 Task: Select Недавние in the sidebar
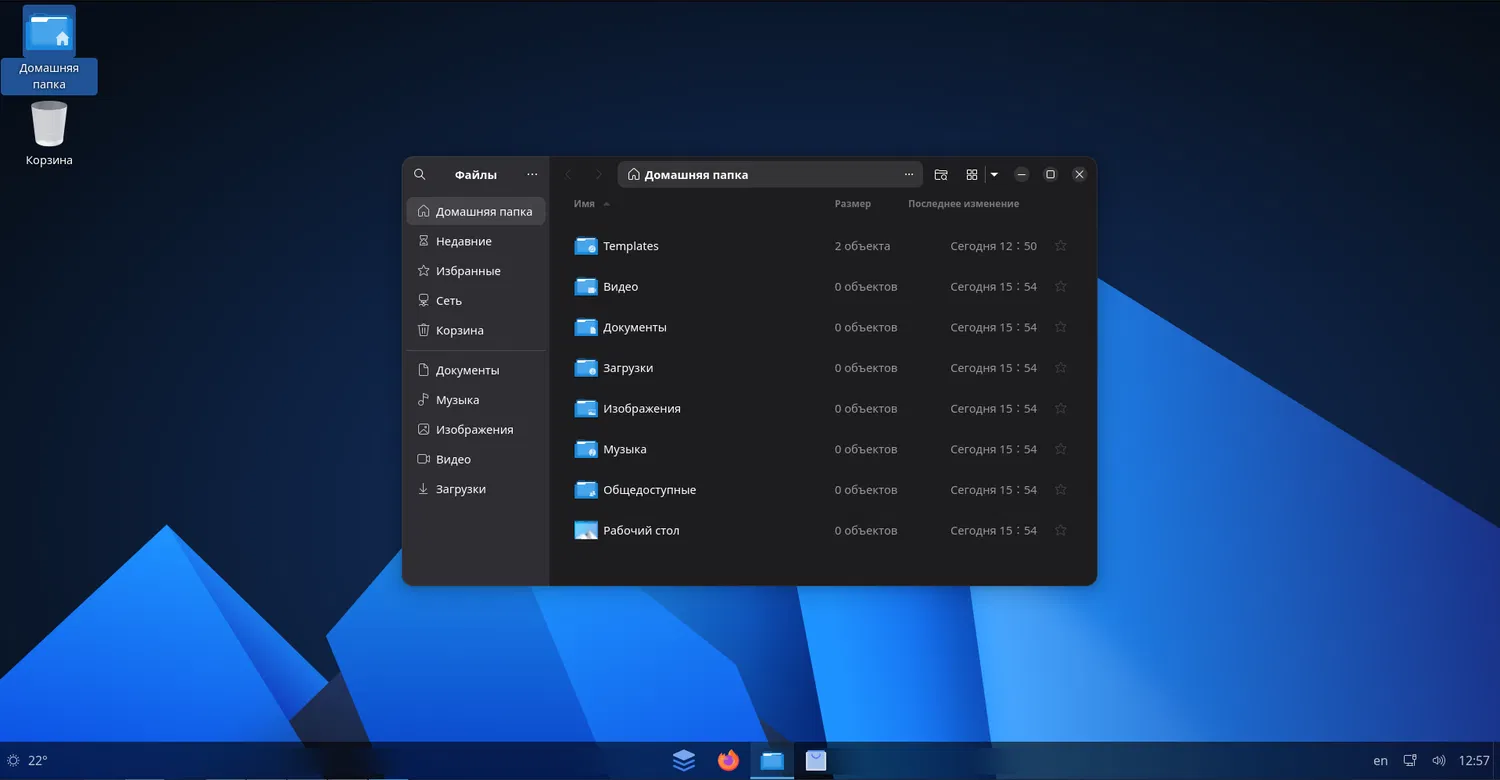(463, 241)
